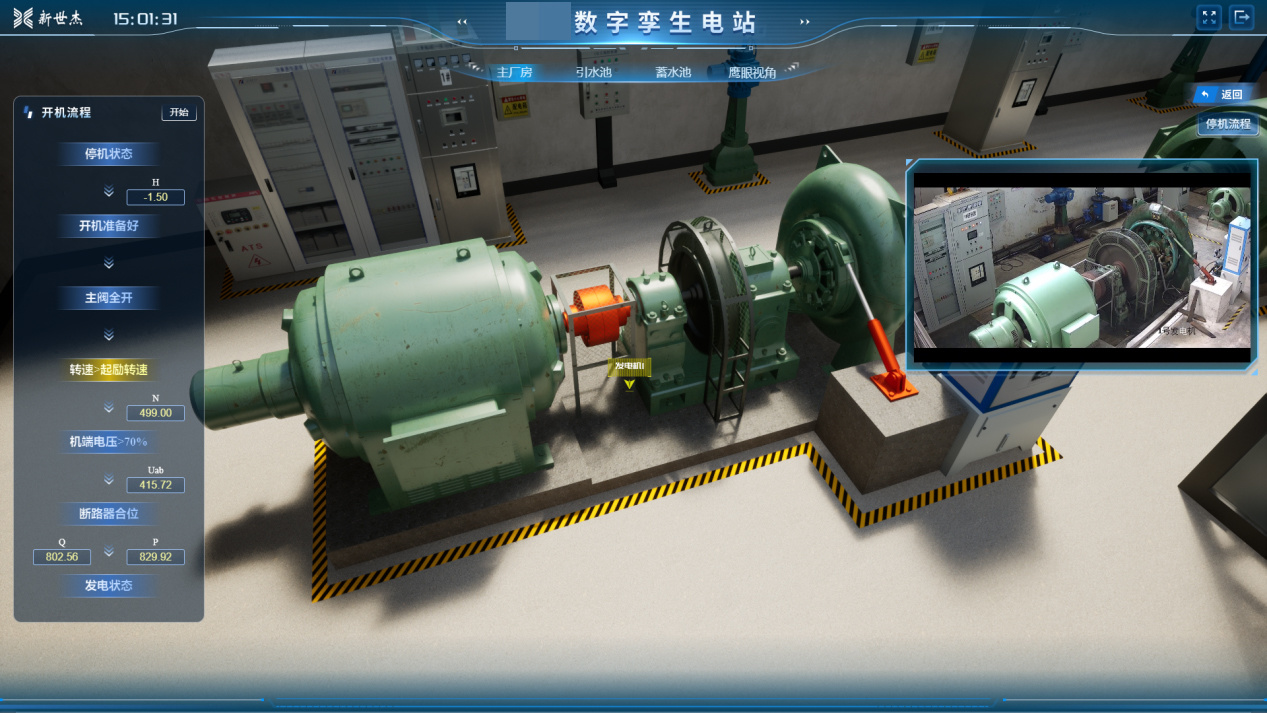This screenshot has height=713, width=1267.
Task: Select the 蓄水池 tab
Action: [673, 72]
